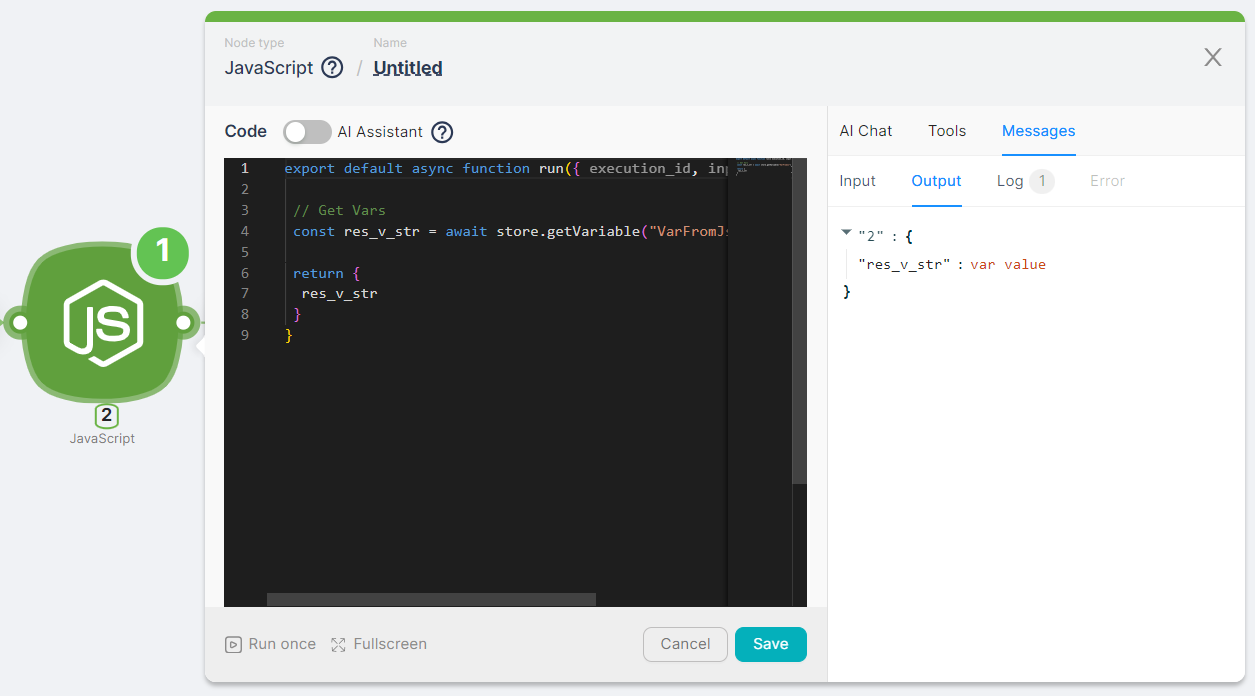The width and height of the screenshot is (1255, 696).
Task: Click the horizontal scrollbar in code editor
Action: click(431, 600)
